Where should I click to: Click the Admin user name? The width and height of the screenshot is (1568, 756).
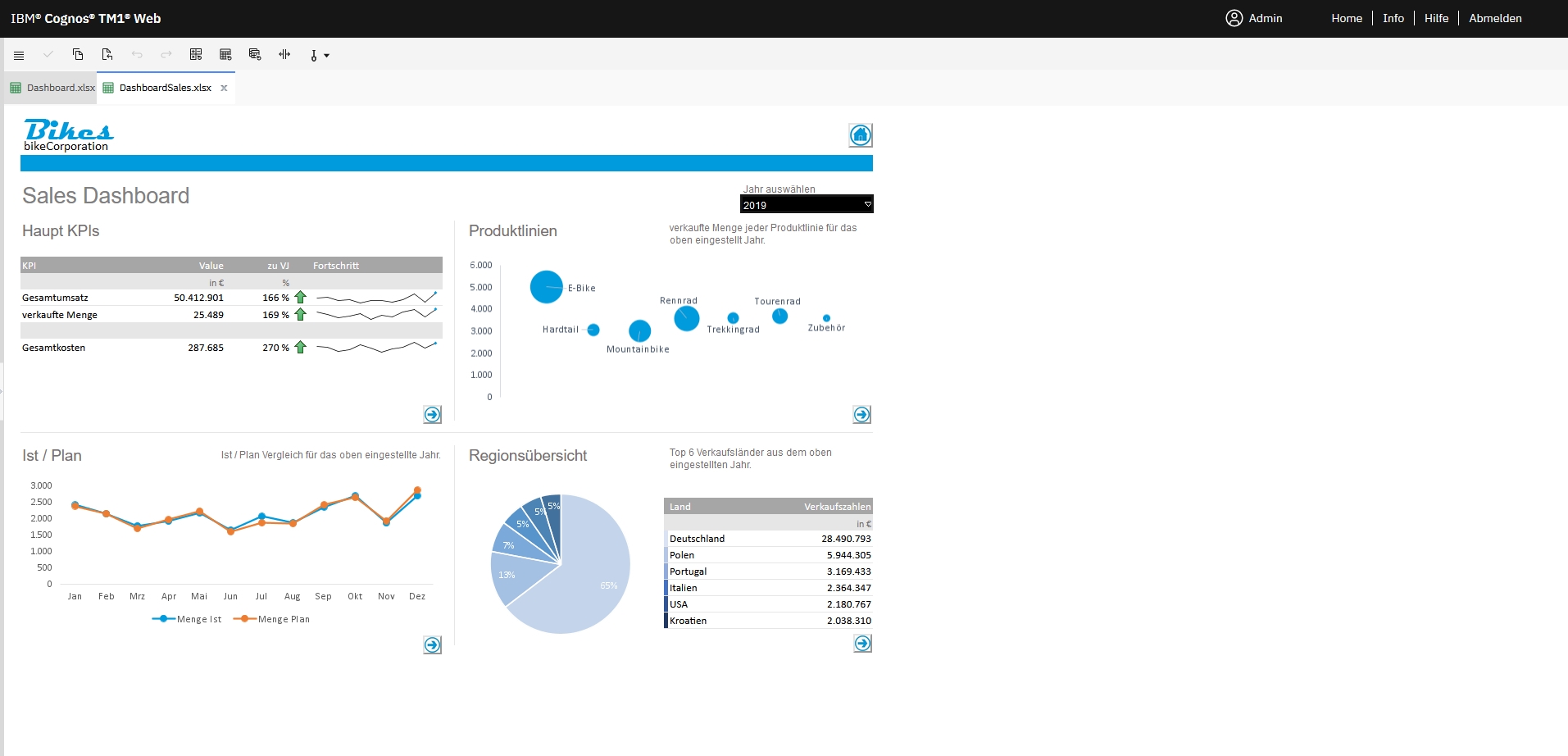tap(1266, 18)
